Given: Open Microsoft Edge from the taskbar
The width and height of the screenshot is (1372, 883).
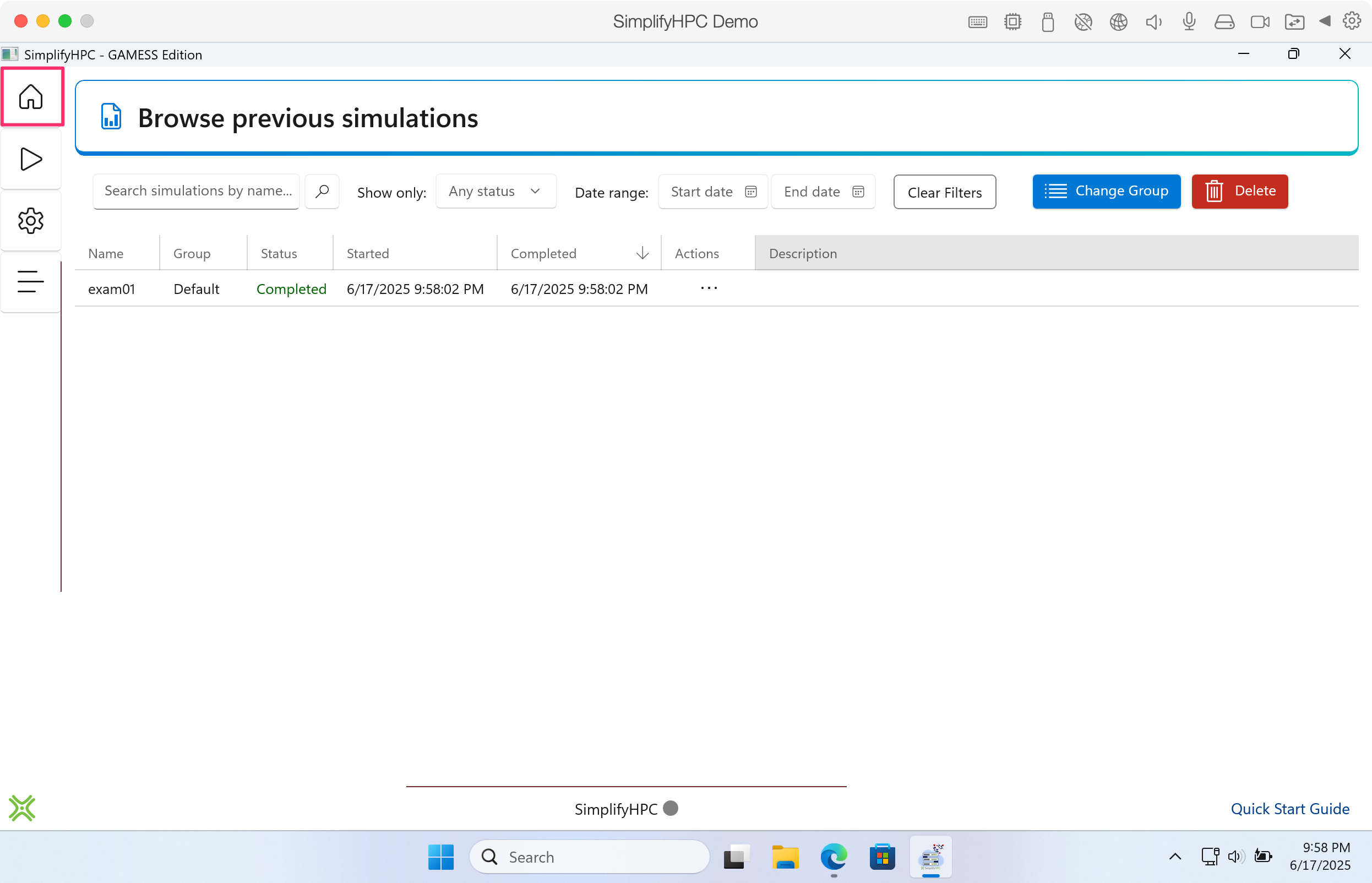Looking at the screenshot, I should 833,857.
